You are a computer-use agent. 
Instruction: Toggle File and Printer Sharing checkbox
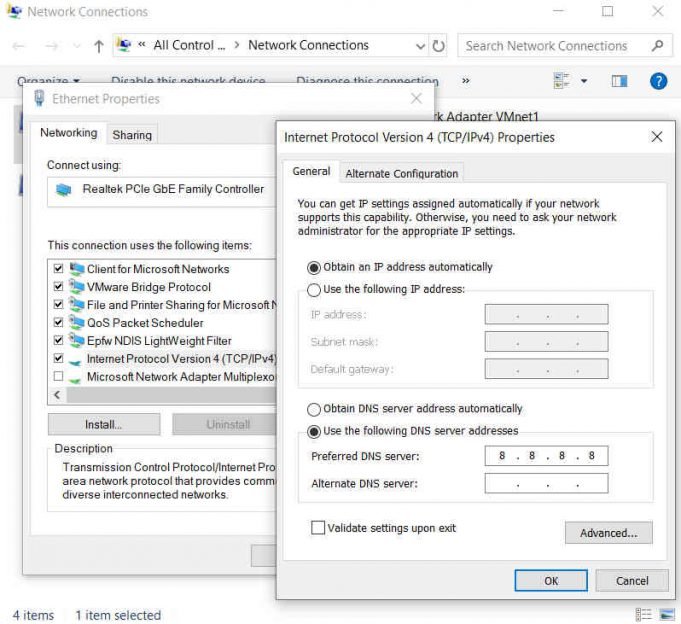58,304
